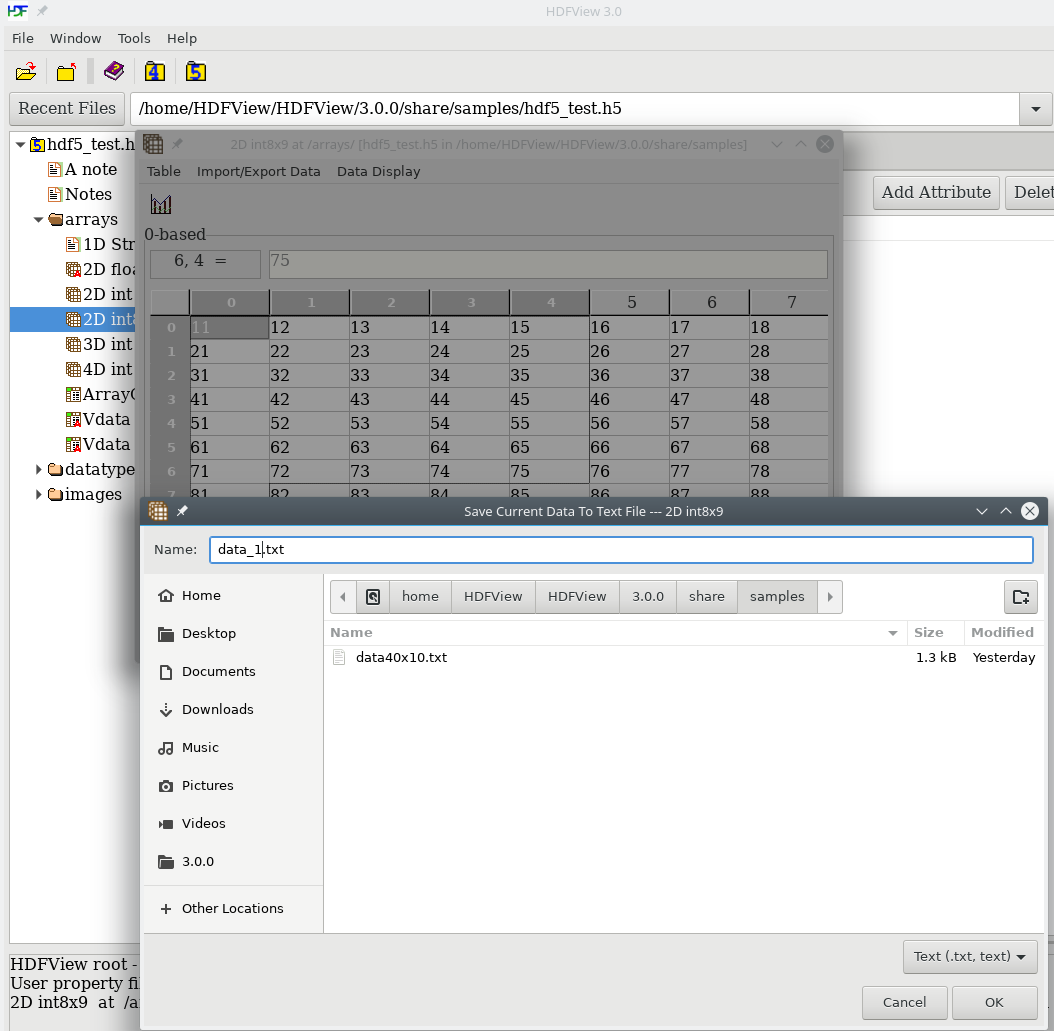Click table cell with value 16
The width and height of the screenshot is (1054, 1031).
click(x=629, y=327)
